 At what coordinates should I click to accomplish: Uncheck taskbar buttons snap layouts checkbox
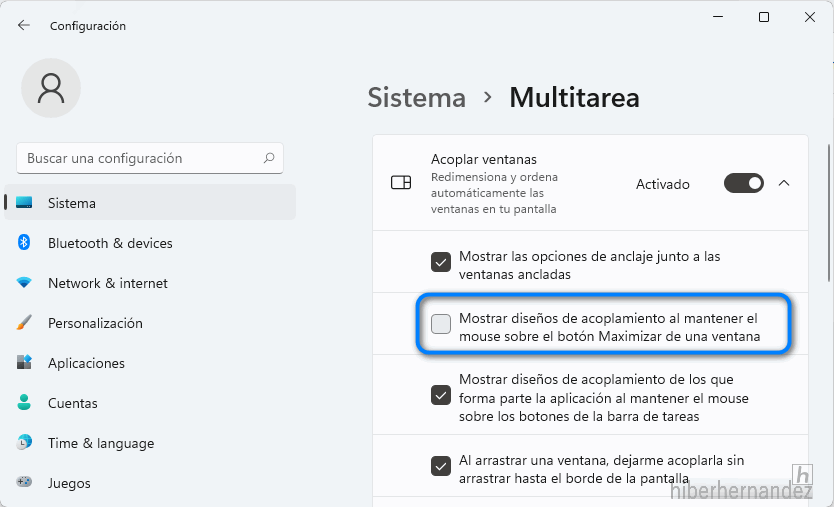[441, 395]
